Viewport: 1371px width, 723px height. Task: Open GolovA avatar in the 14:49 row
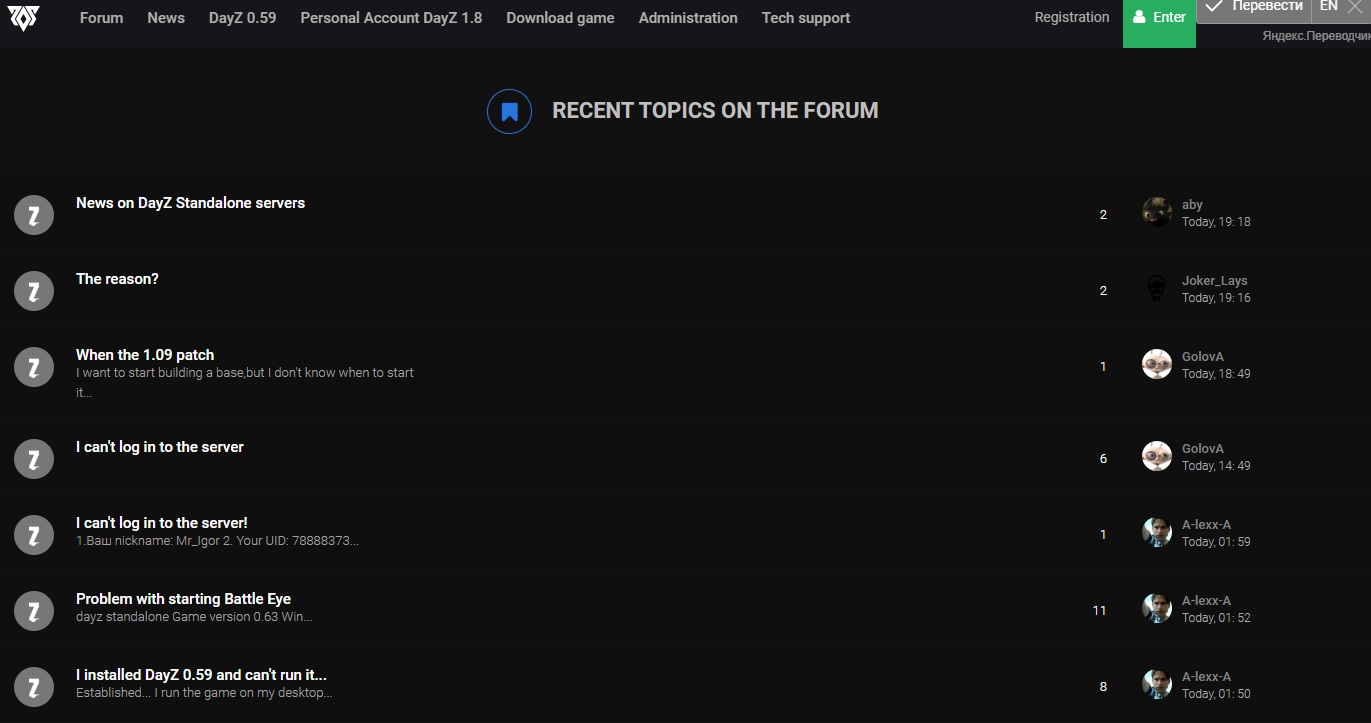click(x=1157, y=456)
